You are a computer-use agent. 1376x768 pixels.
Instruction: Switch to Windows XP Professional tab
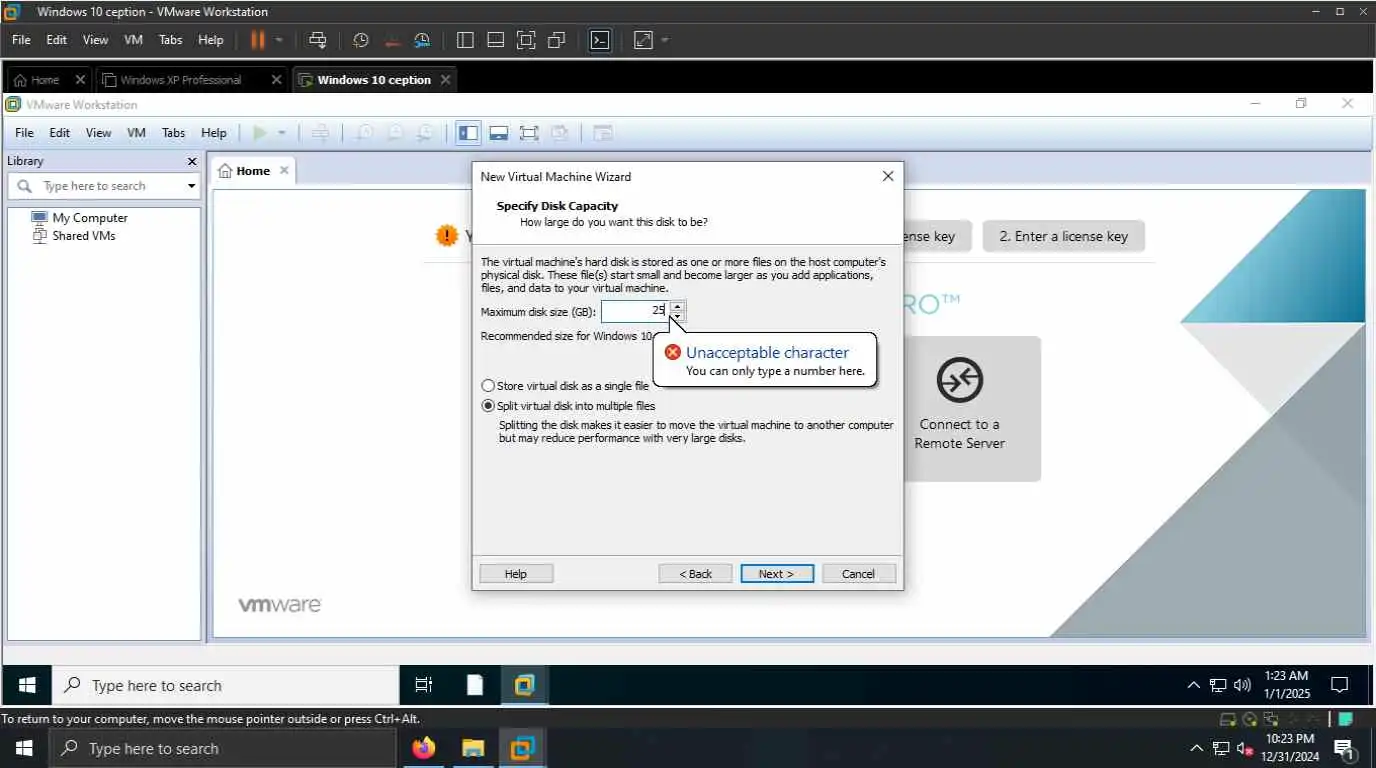pos(180,80)
